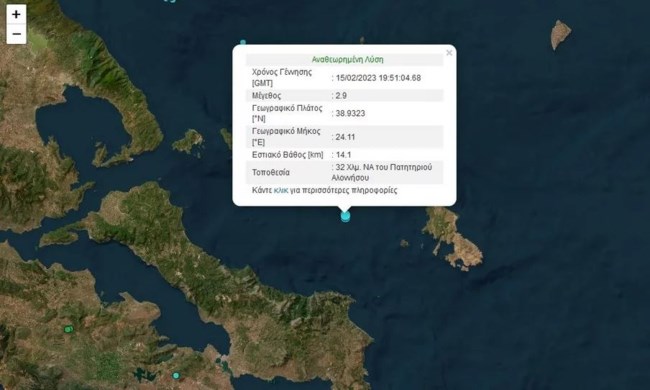The height and width of the screenshot is (390, 650).
Task: Click the 'Εστιακό Βάθος [km]' label
Action: 288,155
